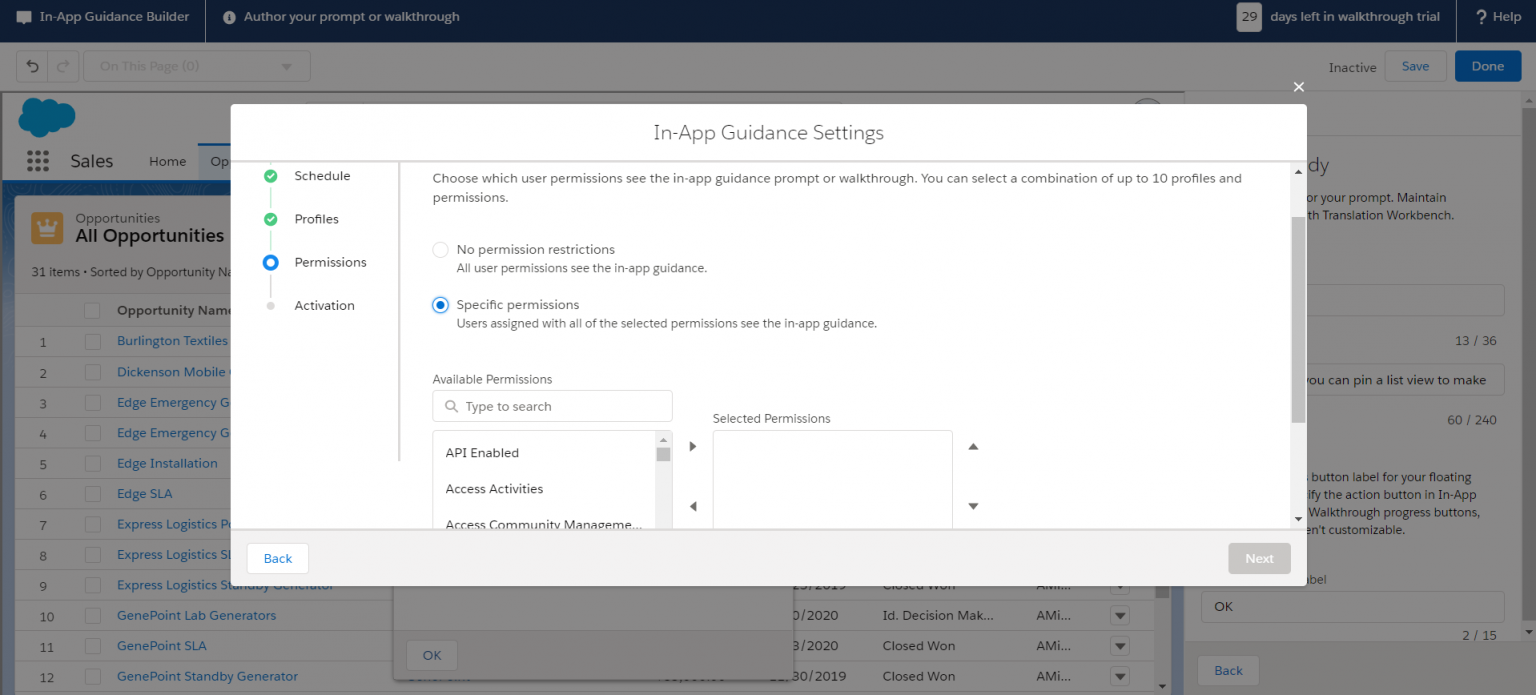Move permission to Selected with right arrow
Screen dimensions: 1536x695
tap(692, 446)
